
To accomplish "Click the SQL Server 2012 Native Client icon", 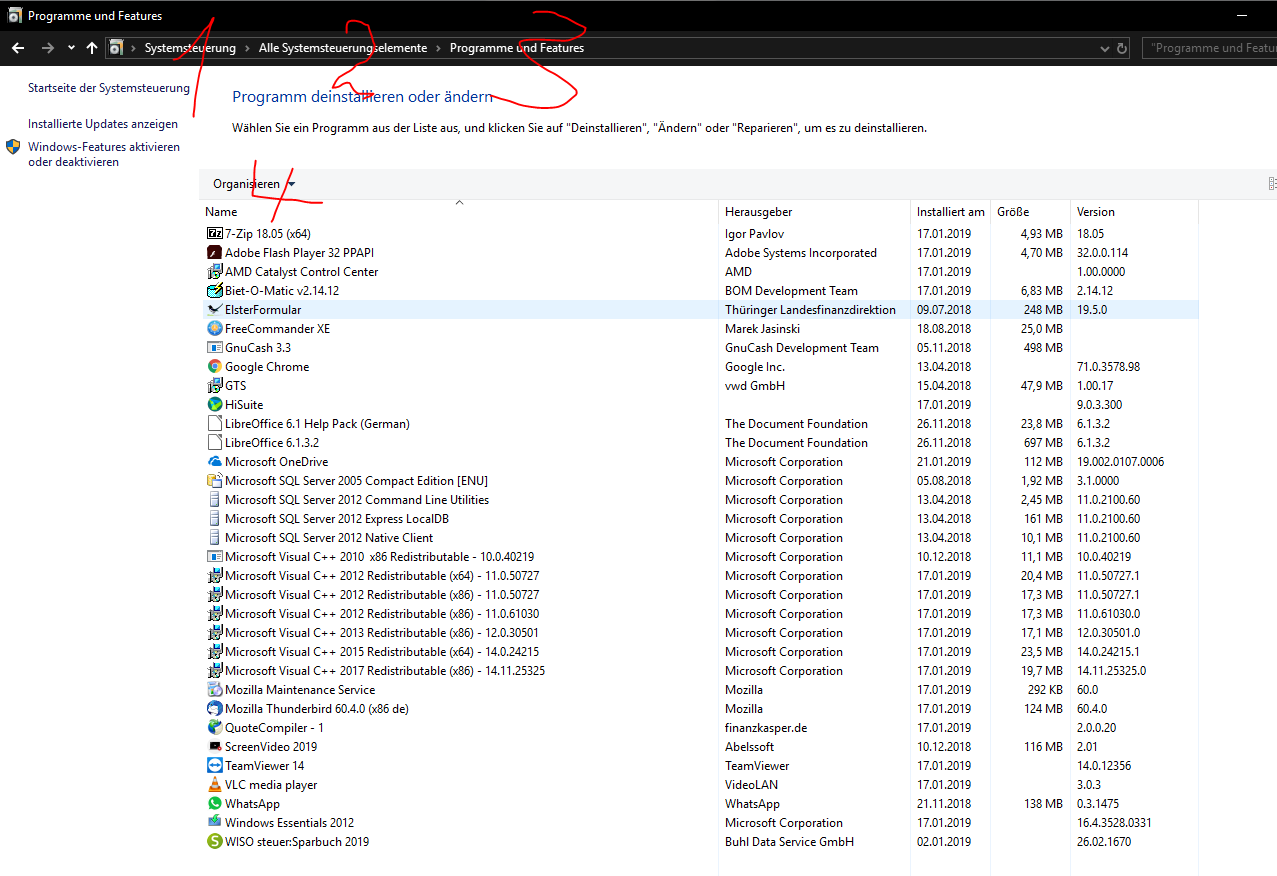I will tap(214, 538).
